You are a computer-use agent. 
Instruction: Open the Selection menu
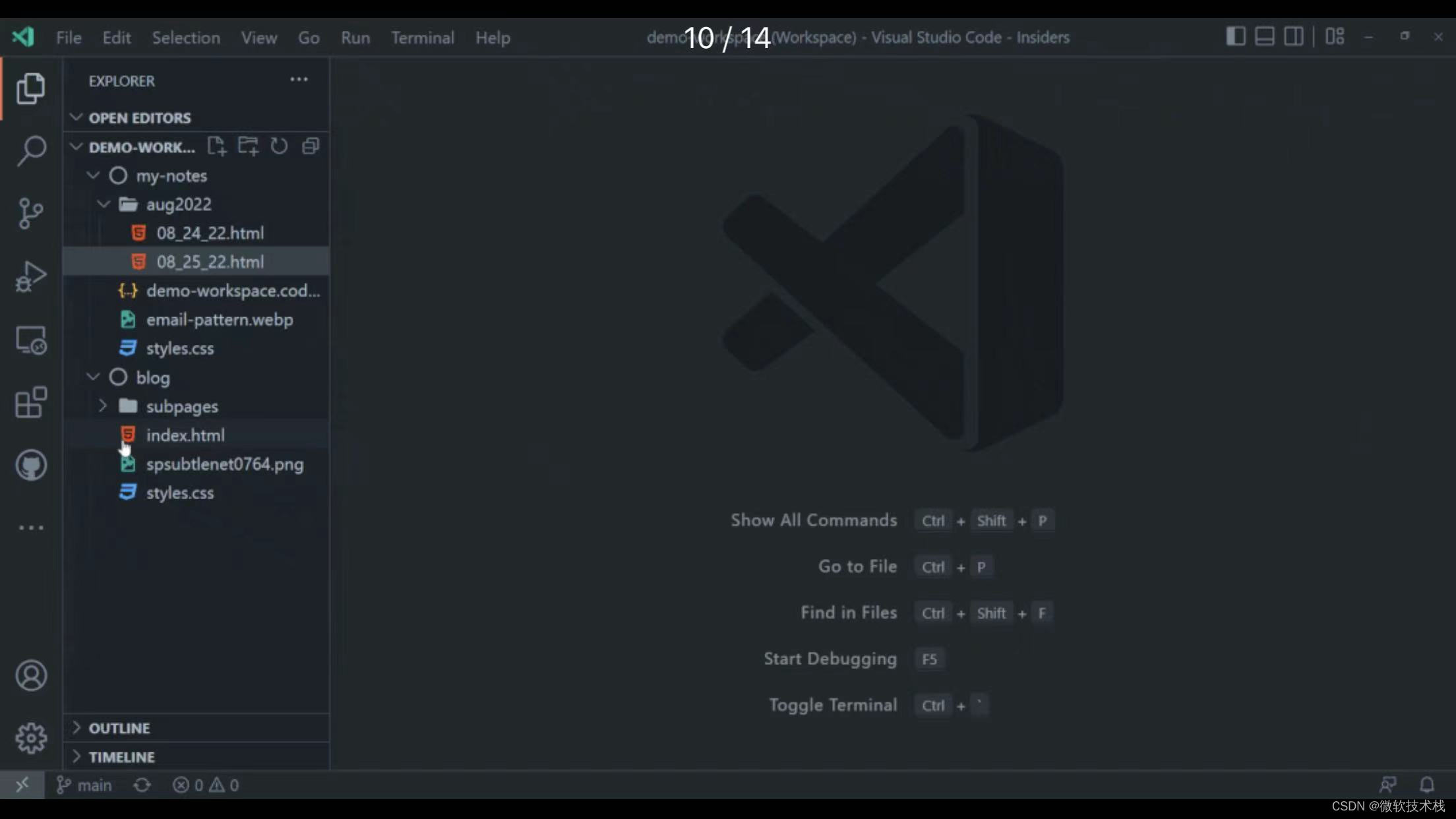point(186,38)
